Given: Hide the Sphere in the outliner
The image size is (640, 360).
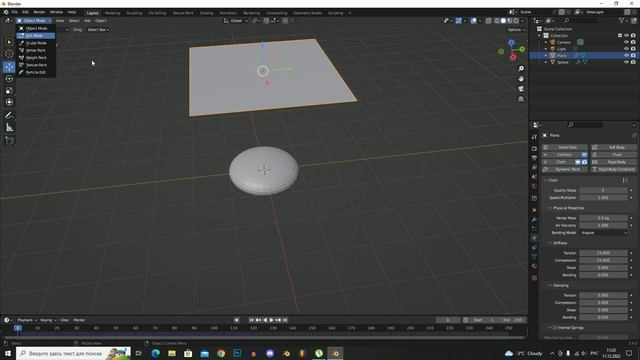Looking at the screenshot, I should pyautogui.click(x=626, y=62).
